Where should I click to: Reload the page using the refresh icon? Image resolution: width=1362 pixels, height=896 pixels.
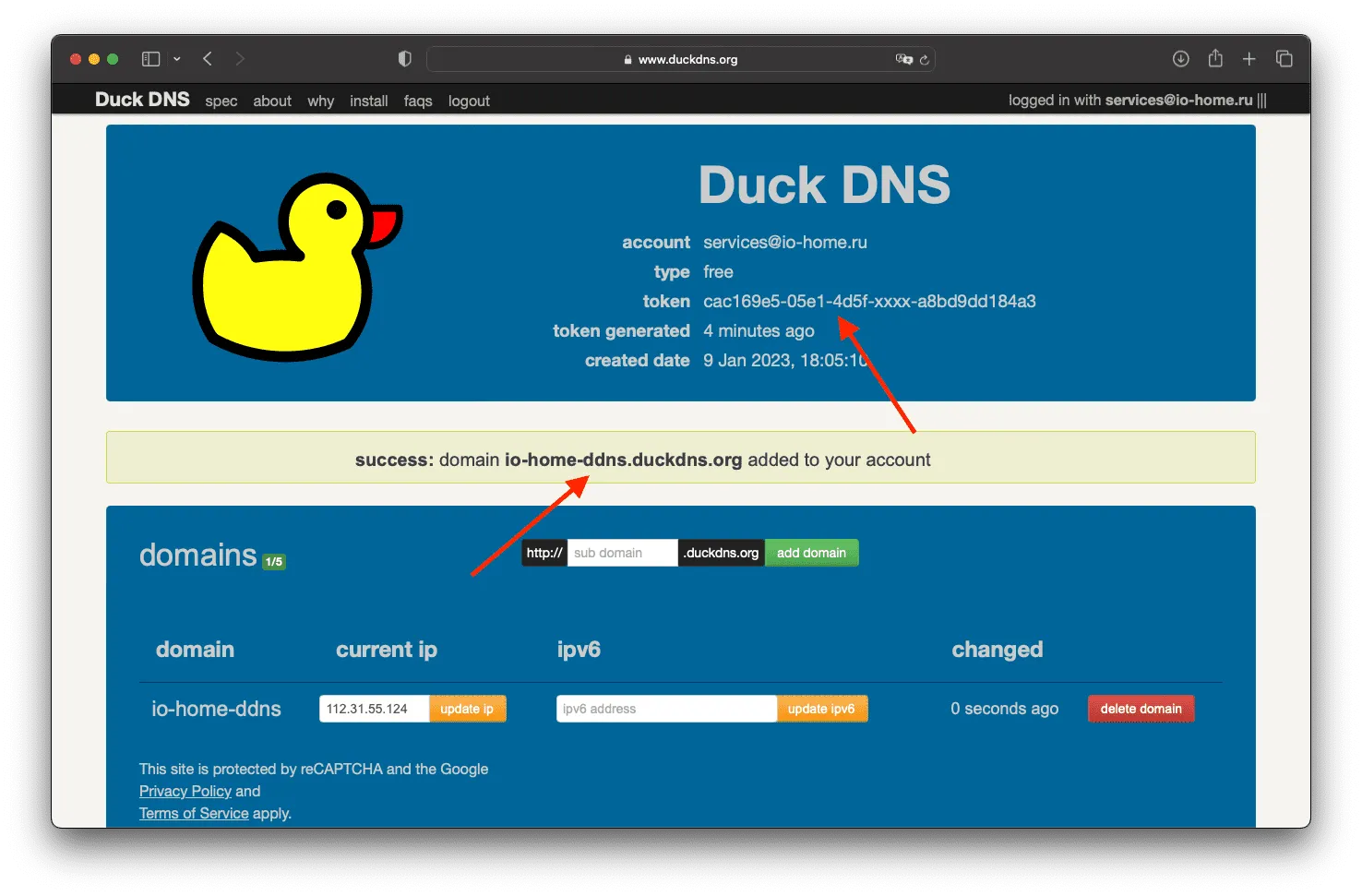pos(924,60)
